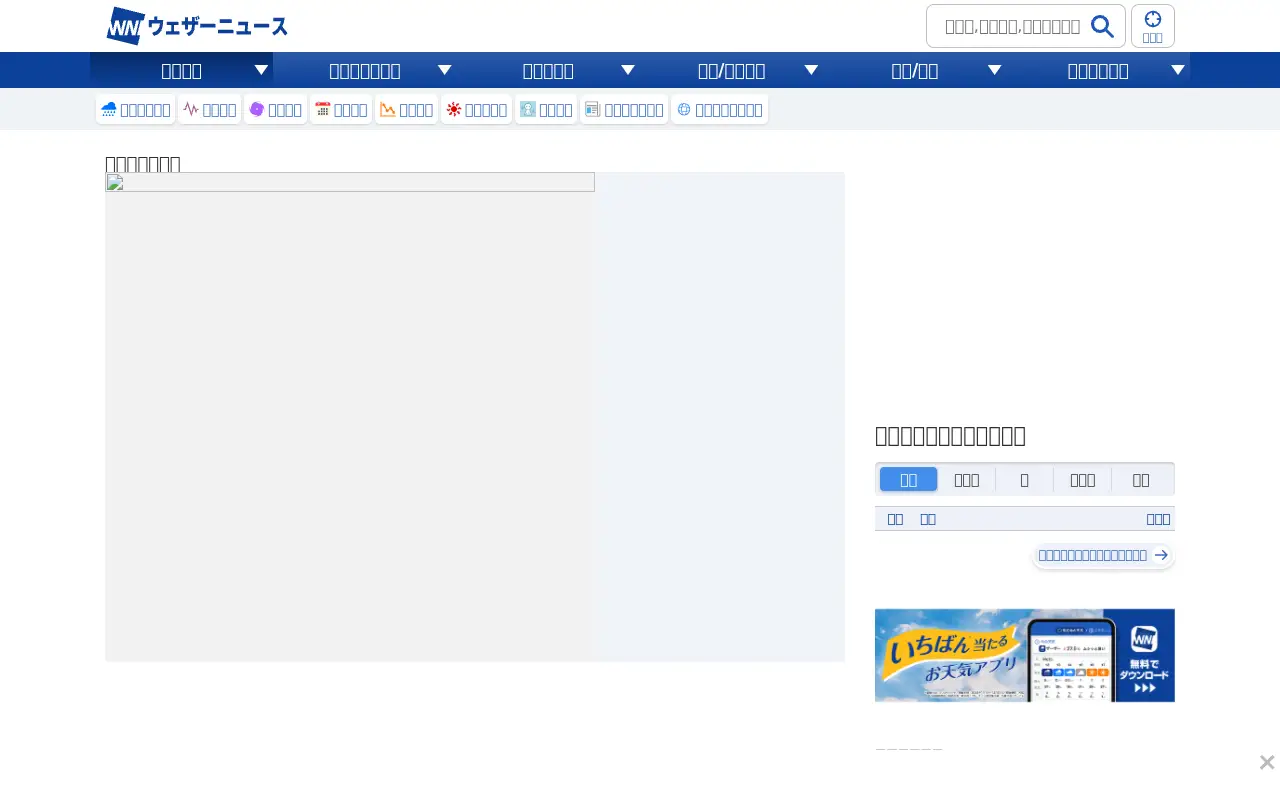This screenshot has width=1280, height=800.
Task: Dismiss the bottom overlay with the X
Action: pos(1267,763)
